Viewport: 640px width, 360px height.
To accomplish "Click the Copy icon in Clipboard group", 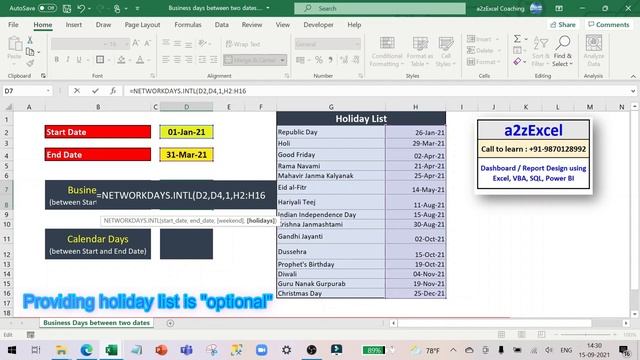I will [30, 52].
